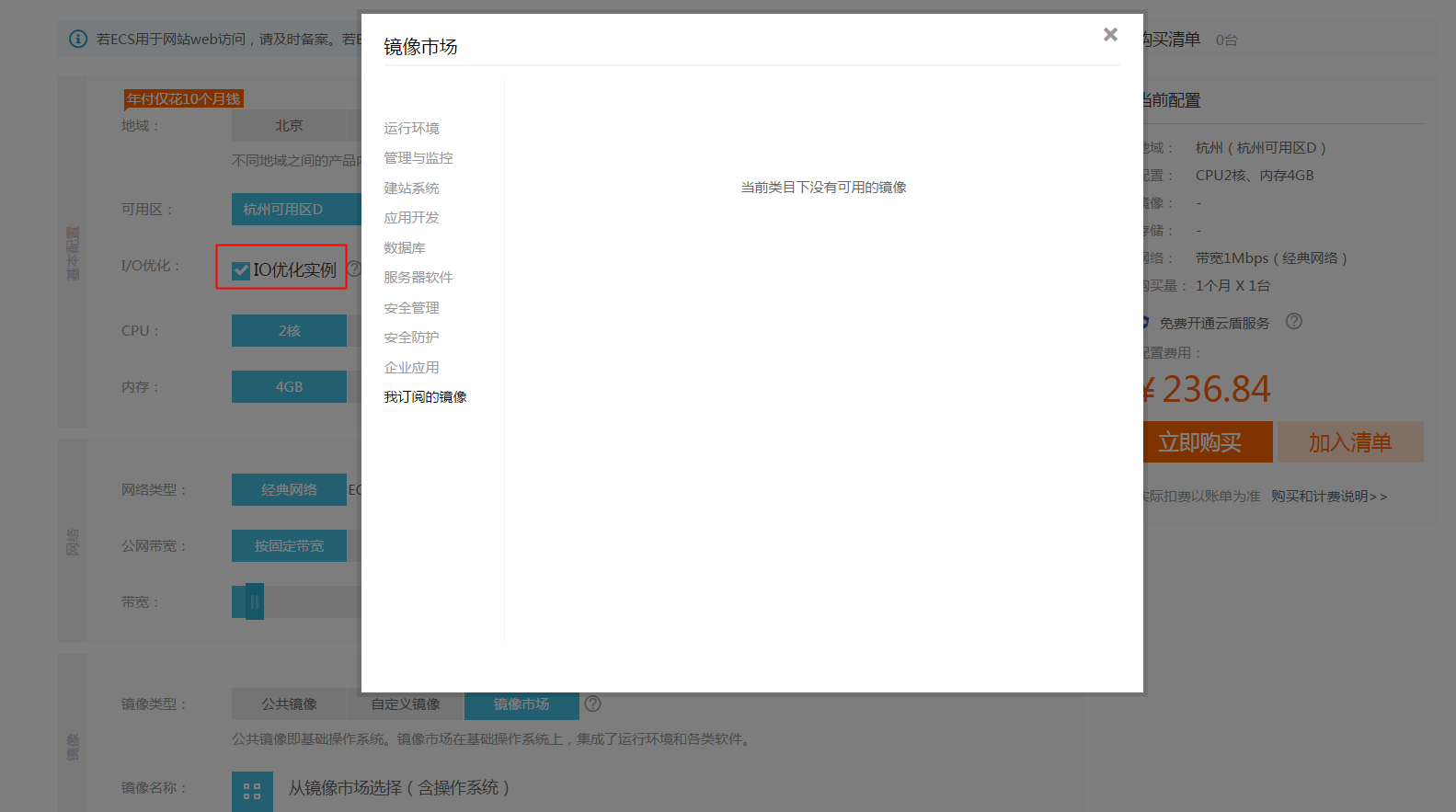Click help icon next to IO优化实例

tap(353, 269)
